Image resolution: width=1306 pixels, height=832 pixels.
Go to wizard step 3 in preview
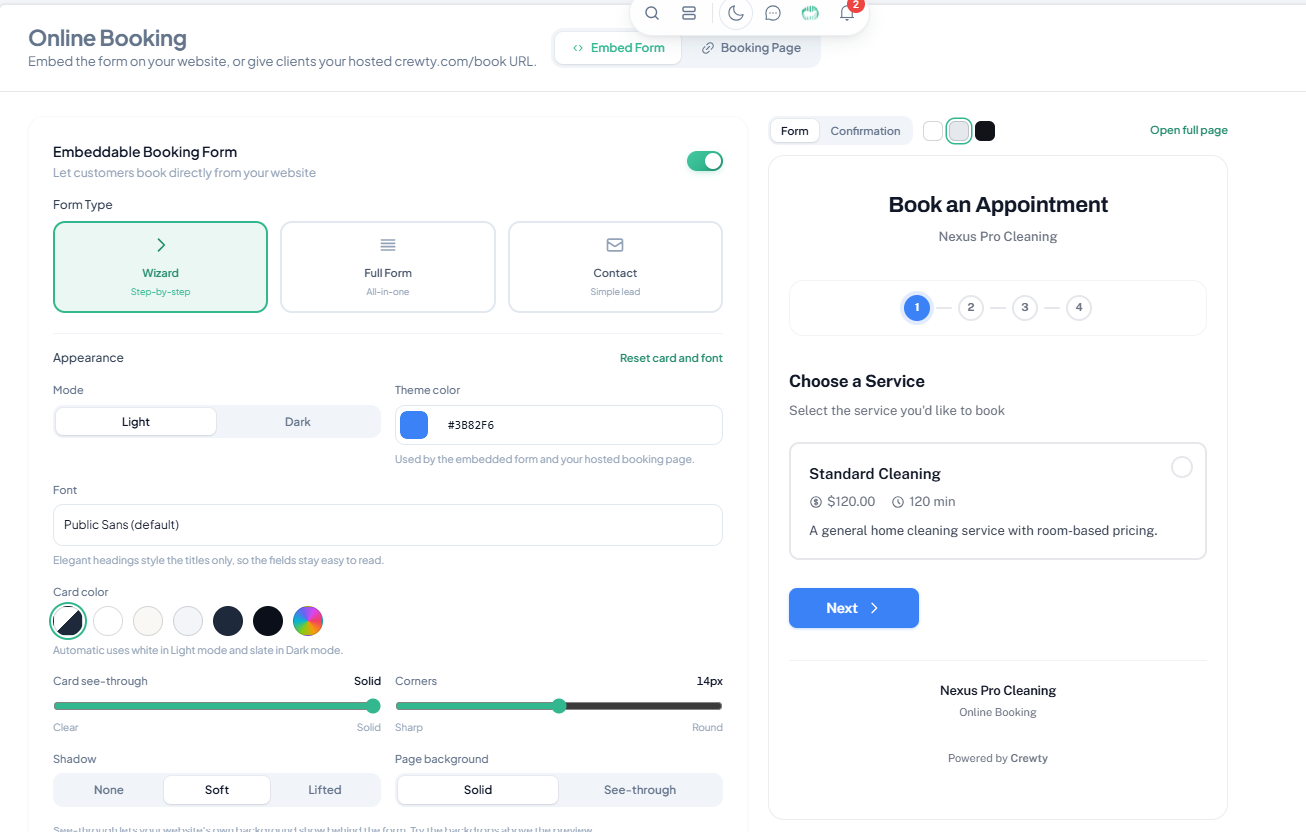tap(1025, 308)
